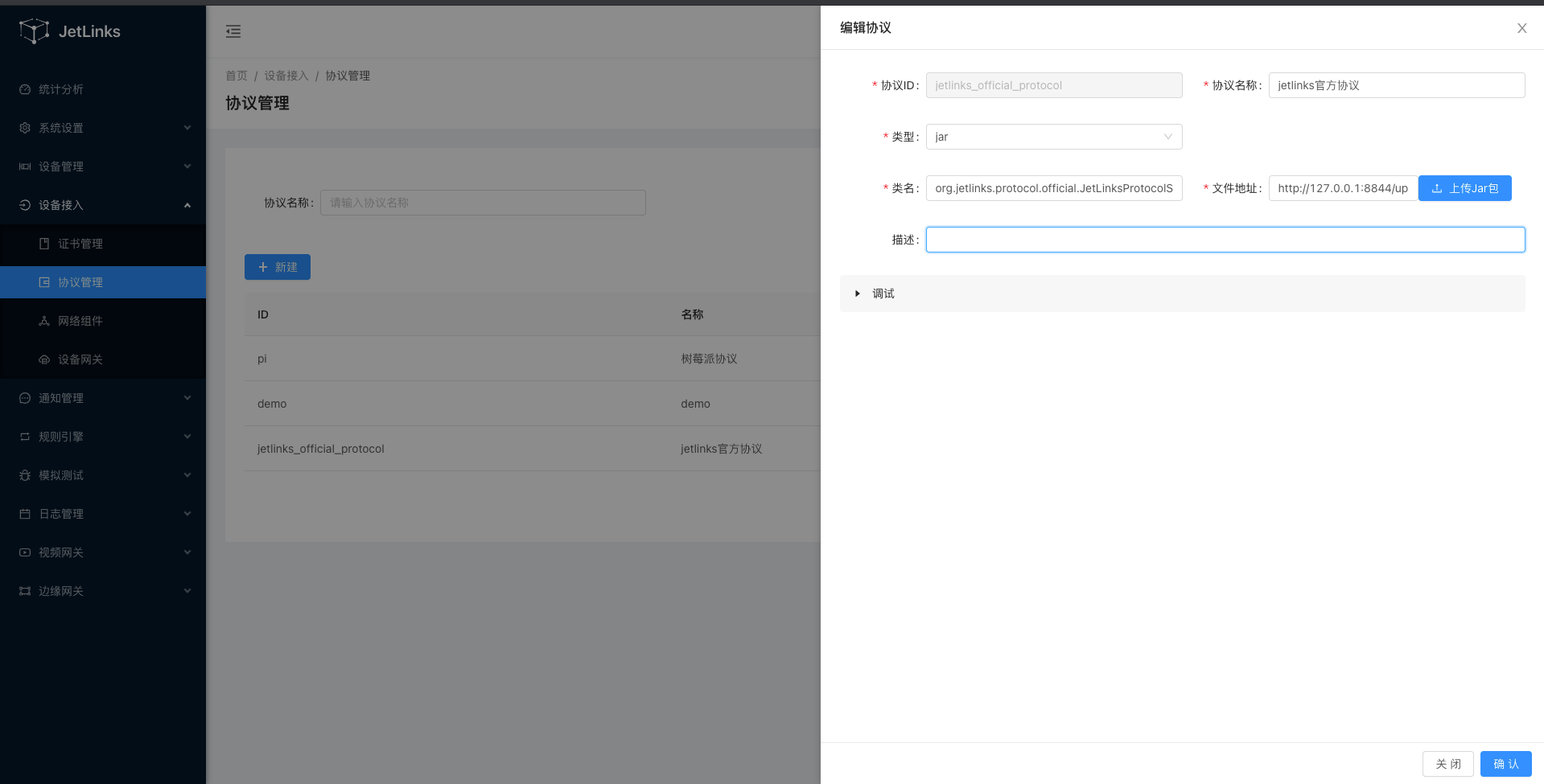This screenshot has width=1544, height=784.
Task: Click the 新建 create button
Action: point(278,267)
